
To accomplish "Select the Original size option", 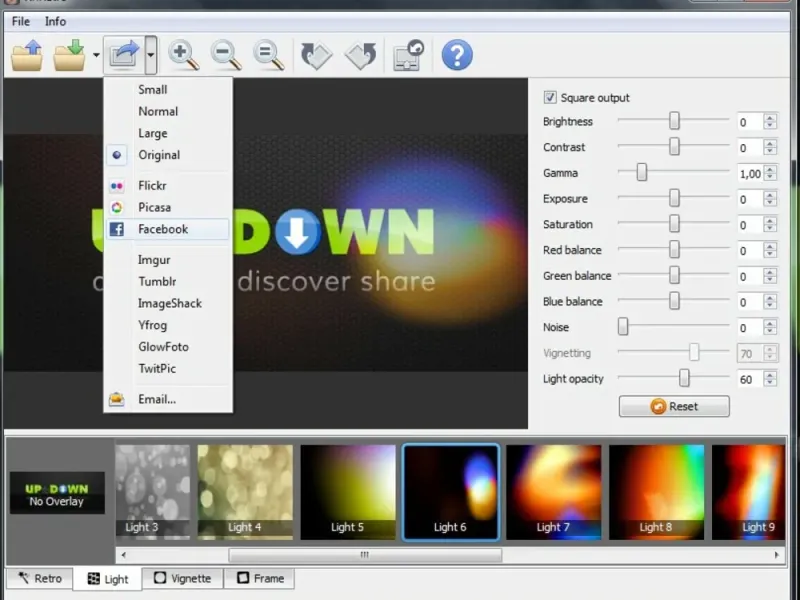I will (x=159, y=155).
